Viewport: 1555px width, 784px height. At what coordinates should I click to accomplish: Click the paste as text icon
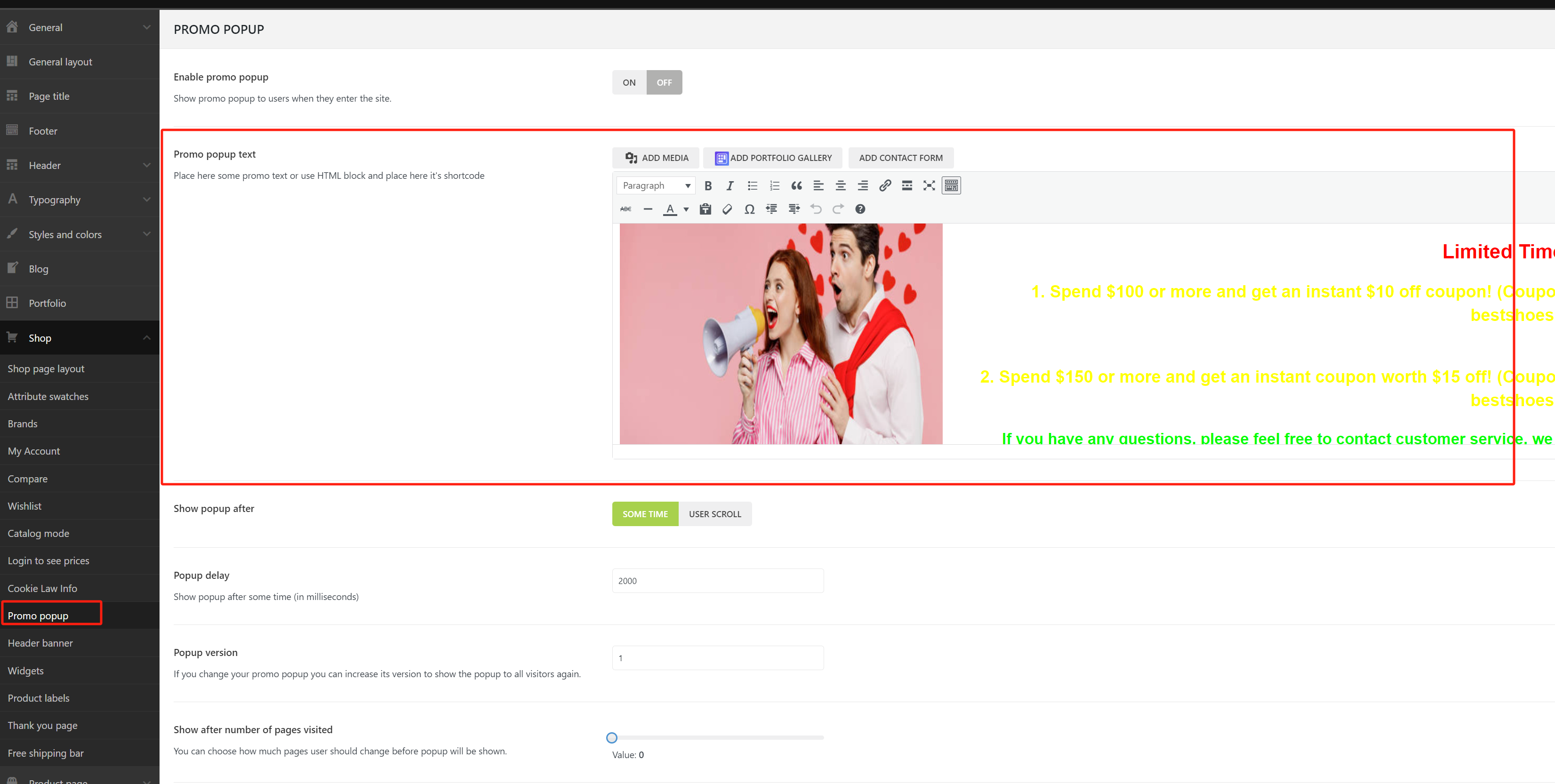tap(705, 209)
